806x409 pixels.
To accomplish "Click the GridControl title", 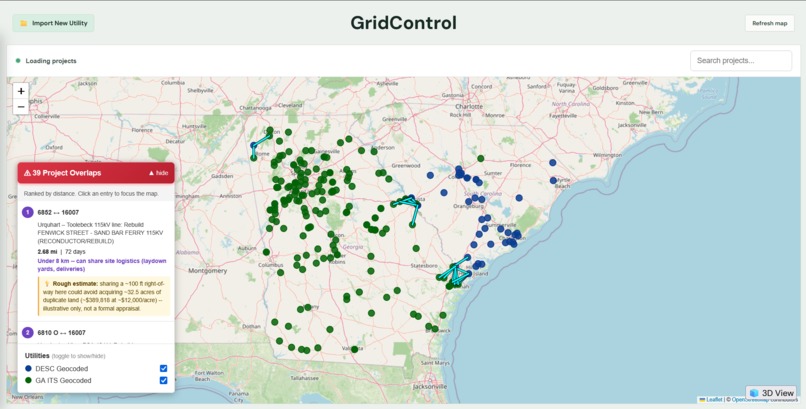I will [x=404, y=23].
